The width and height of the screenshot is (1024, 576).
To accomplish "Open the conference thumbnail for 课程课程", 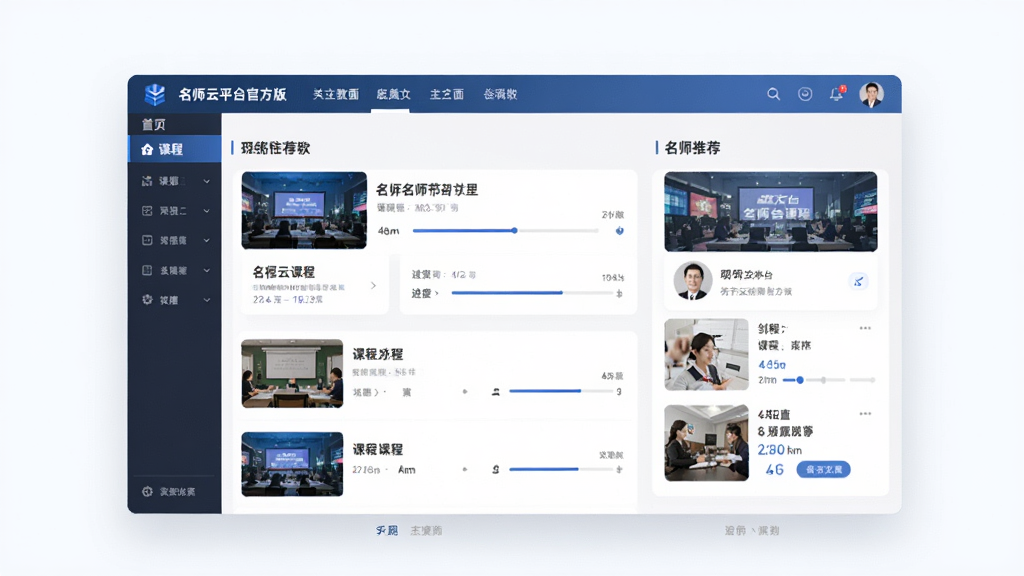I will (x=292, y=464).
